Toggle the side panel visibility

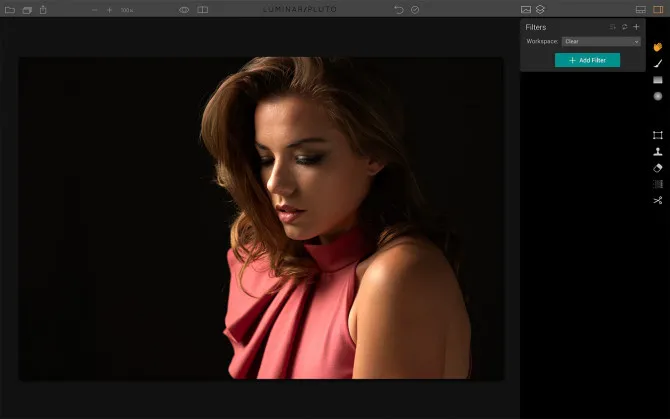click(x=658, y=10)
